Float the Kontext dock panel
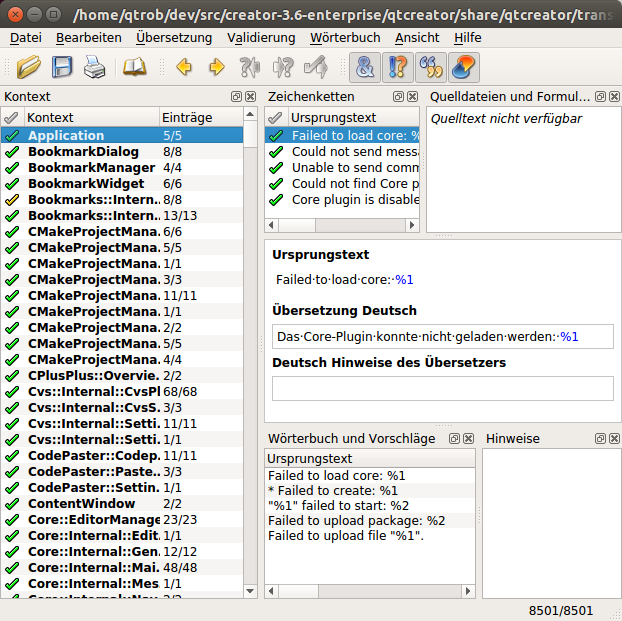 [236, 97]
